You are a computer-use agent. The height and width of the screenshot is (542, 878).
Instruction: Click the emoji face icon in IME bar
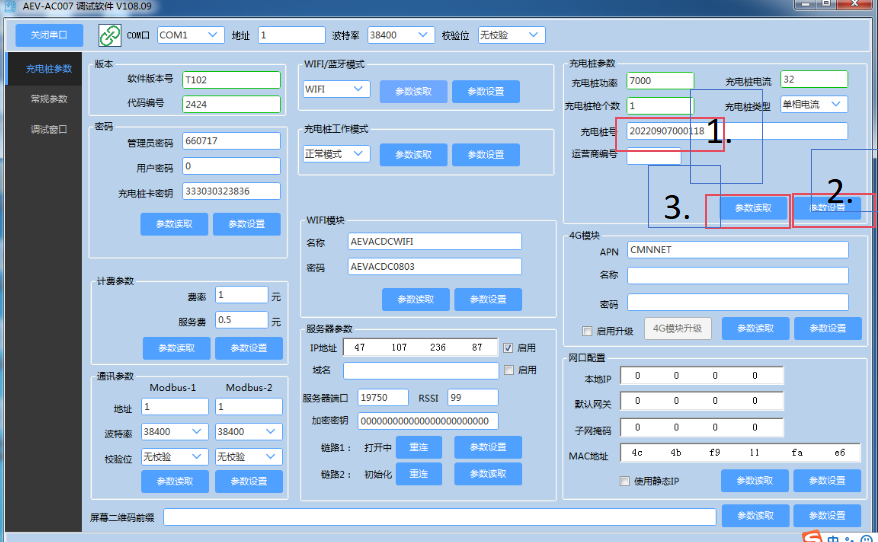[868, 538]
